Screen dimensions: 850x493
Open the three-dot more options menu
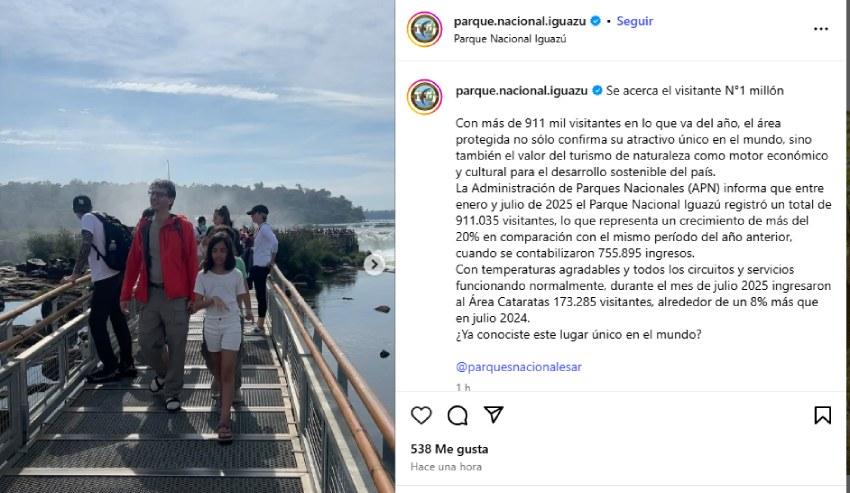coord(821,29)
